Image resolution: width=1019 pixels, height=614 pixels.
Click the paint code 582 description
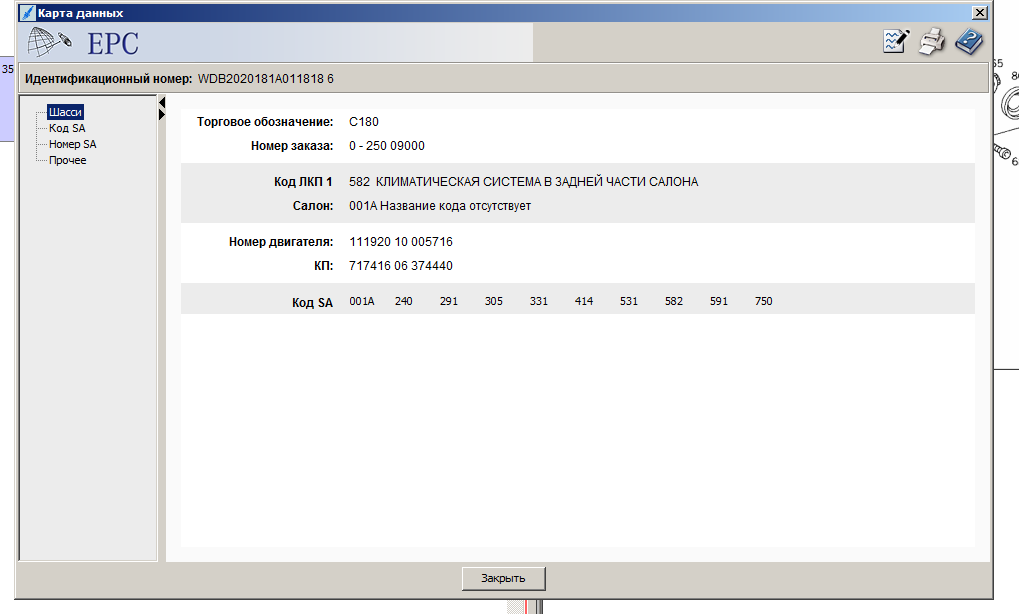pyautogui.click(x=524, y=182)
